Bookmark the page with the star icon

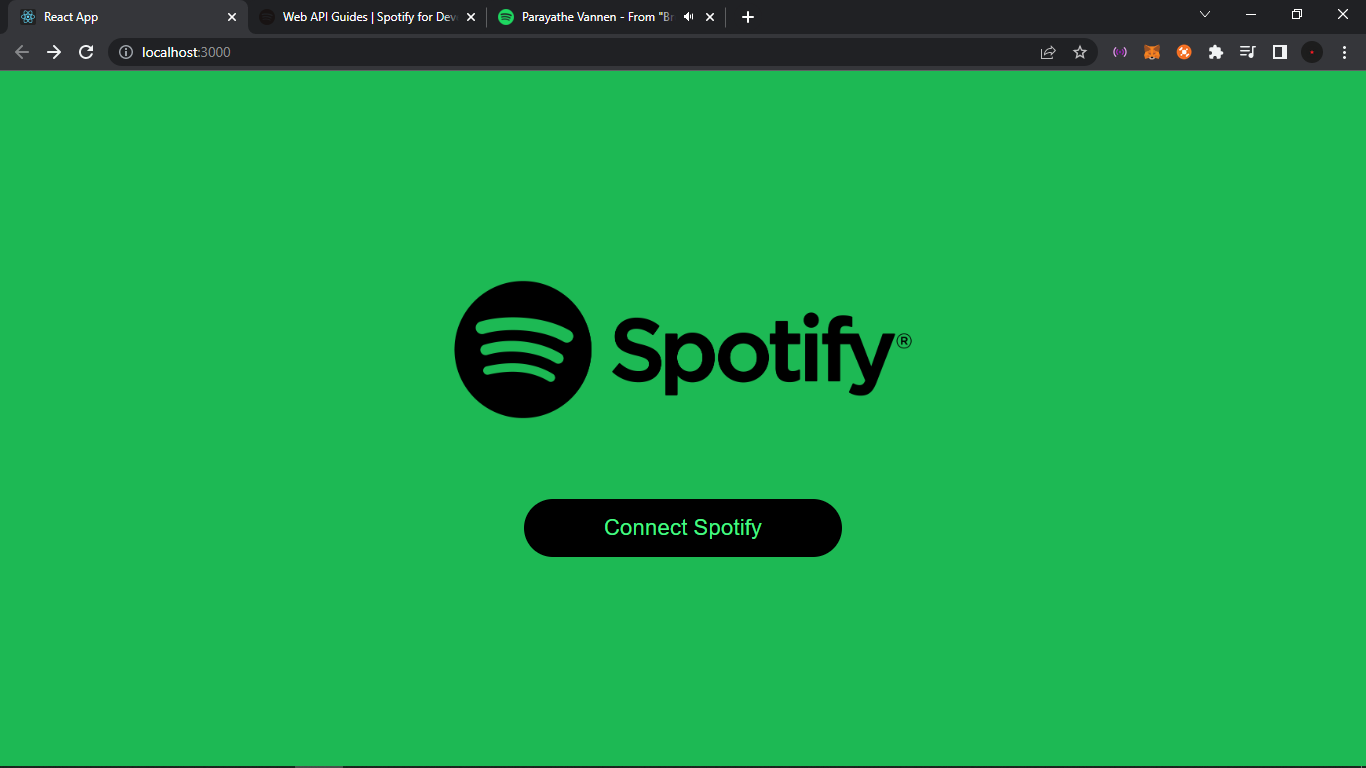(1080, 52)
